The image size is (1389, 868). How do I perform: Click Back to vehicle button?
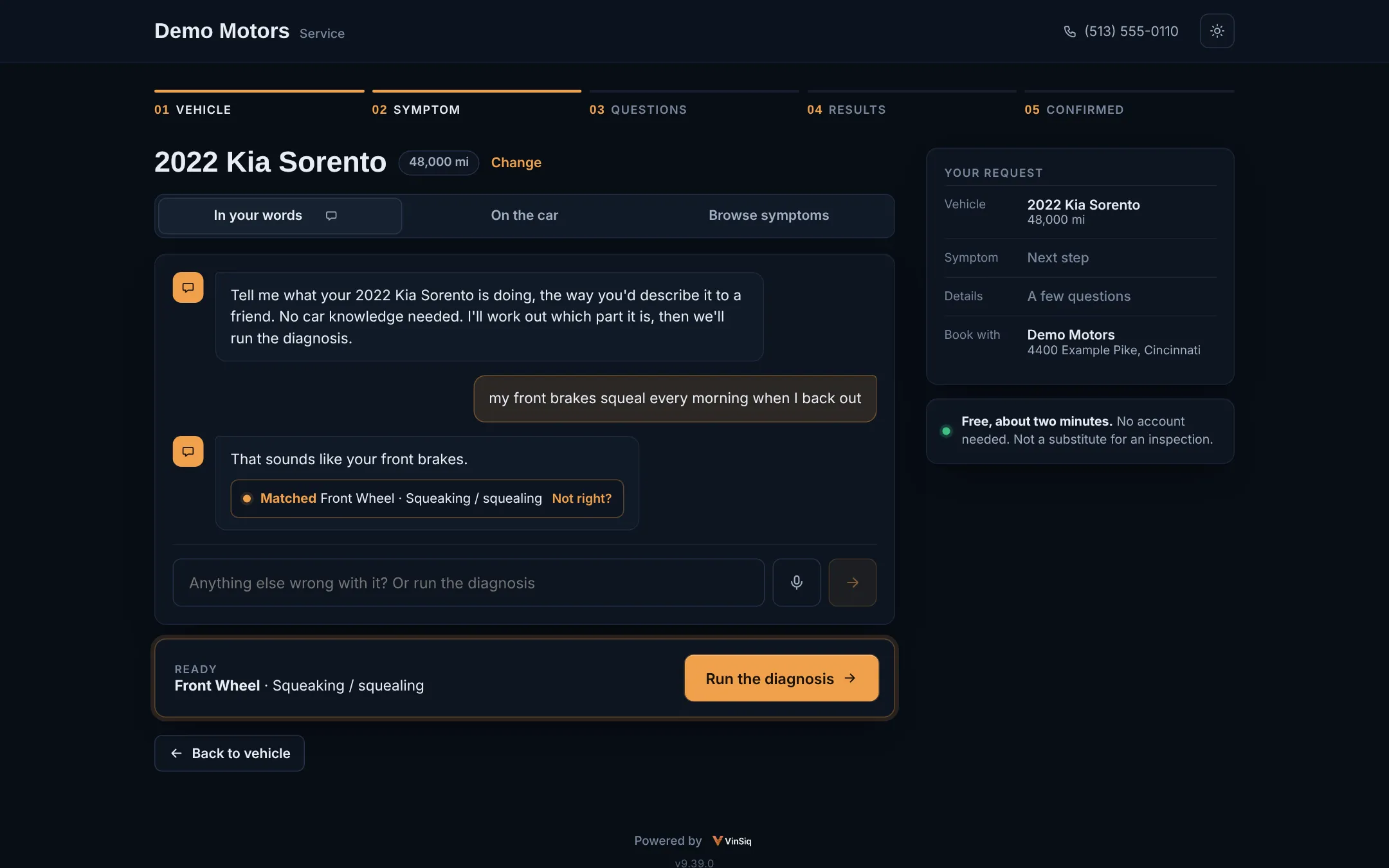pos(230,753)
